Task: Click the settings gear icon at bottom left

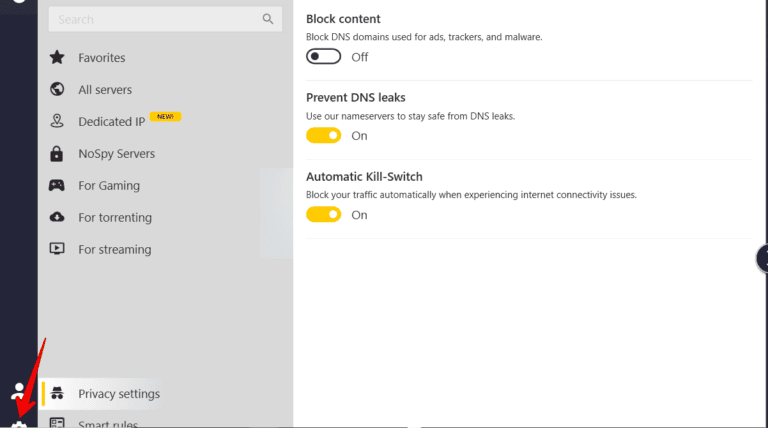Action: pos(19,422)
